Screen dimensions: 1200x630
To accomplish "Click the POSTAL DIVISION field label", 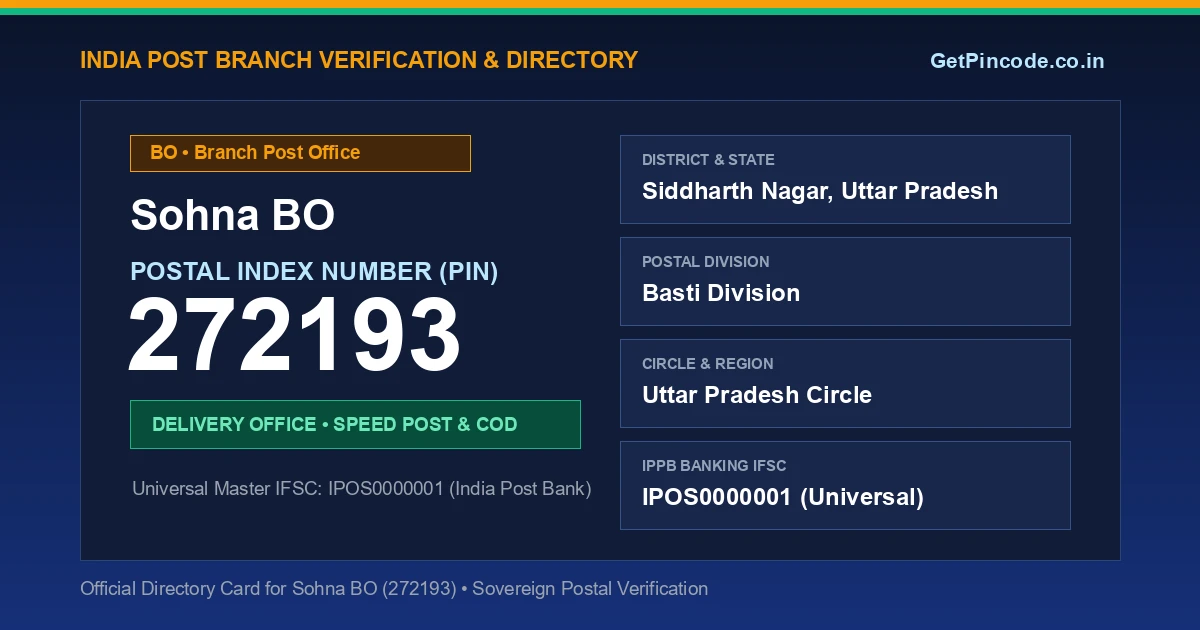I will point(706,262).
